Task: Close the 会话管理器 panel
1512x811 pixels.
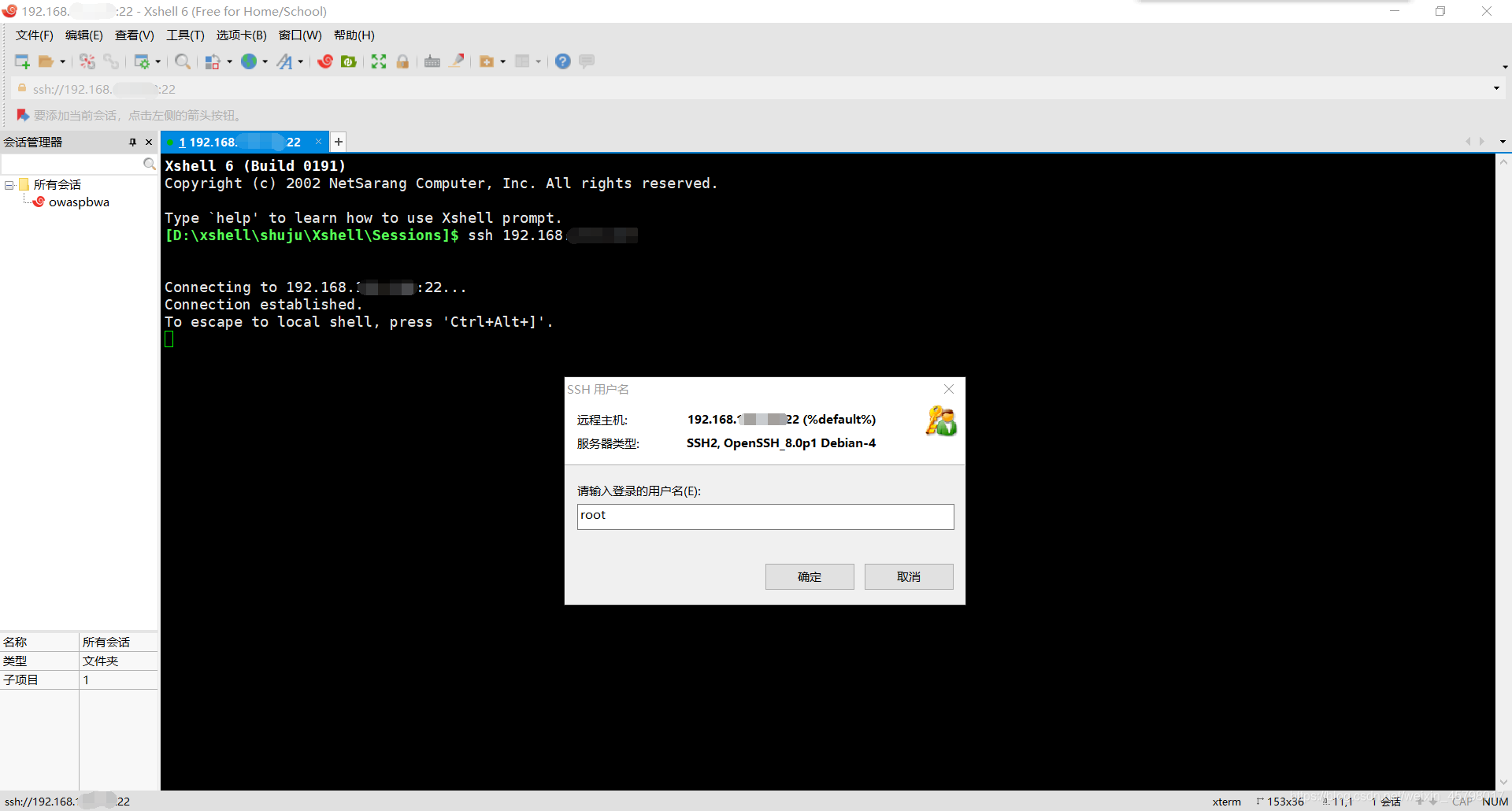Action: click(x=149, y=143)
